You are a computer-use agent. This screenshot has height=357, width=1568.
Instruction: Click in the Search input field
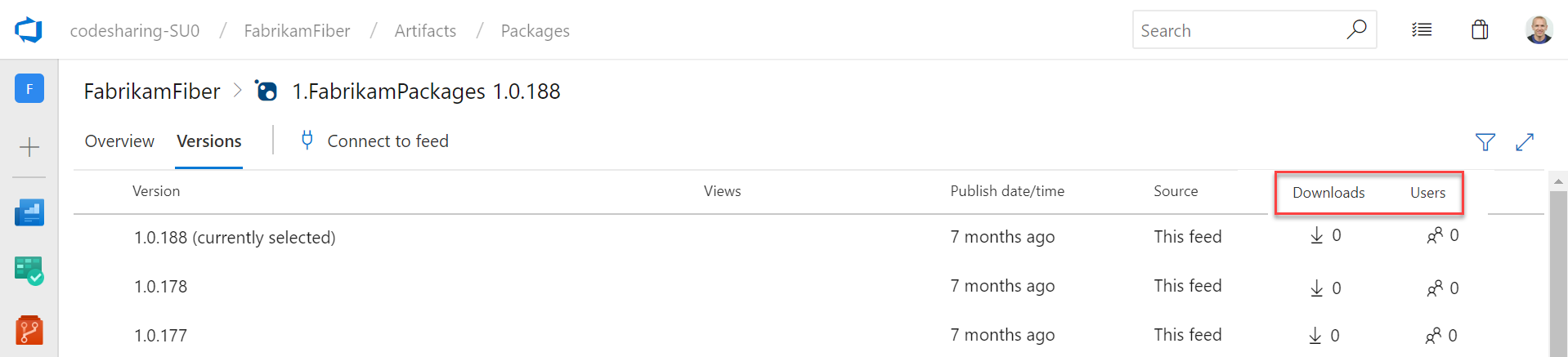point(1234,31)
